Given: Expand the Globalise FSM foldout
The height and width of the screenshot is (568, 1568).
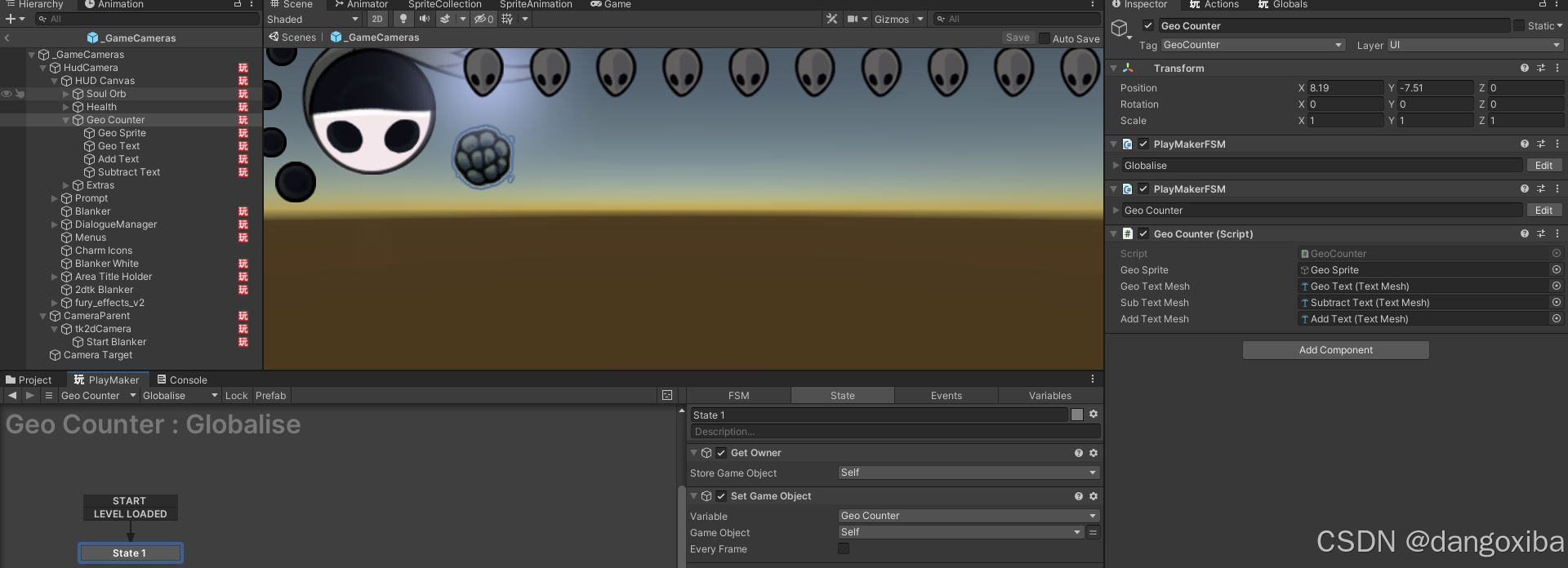Looking at the screenshot, I should [1116, 166].
